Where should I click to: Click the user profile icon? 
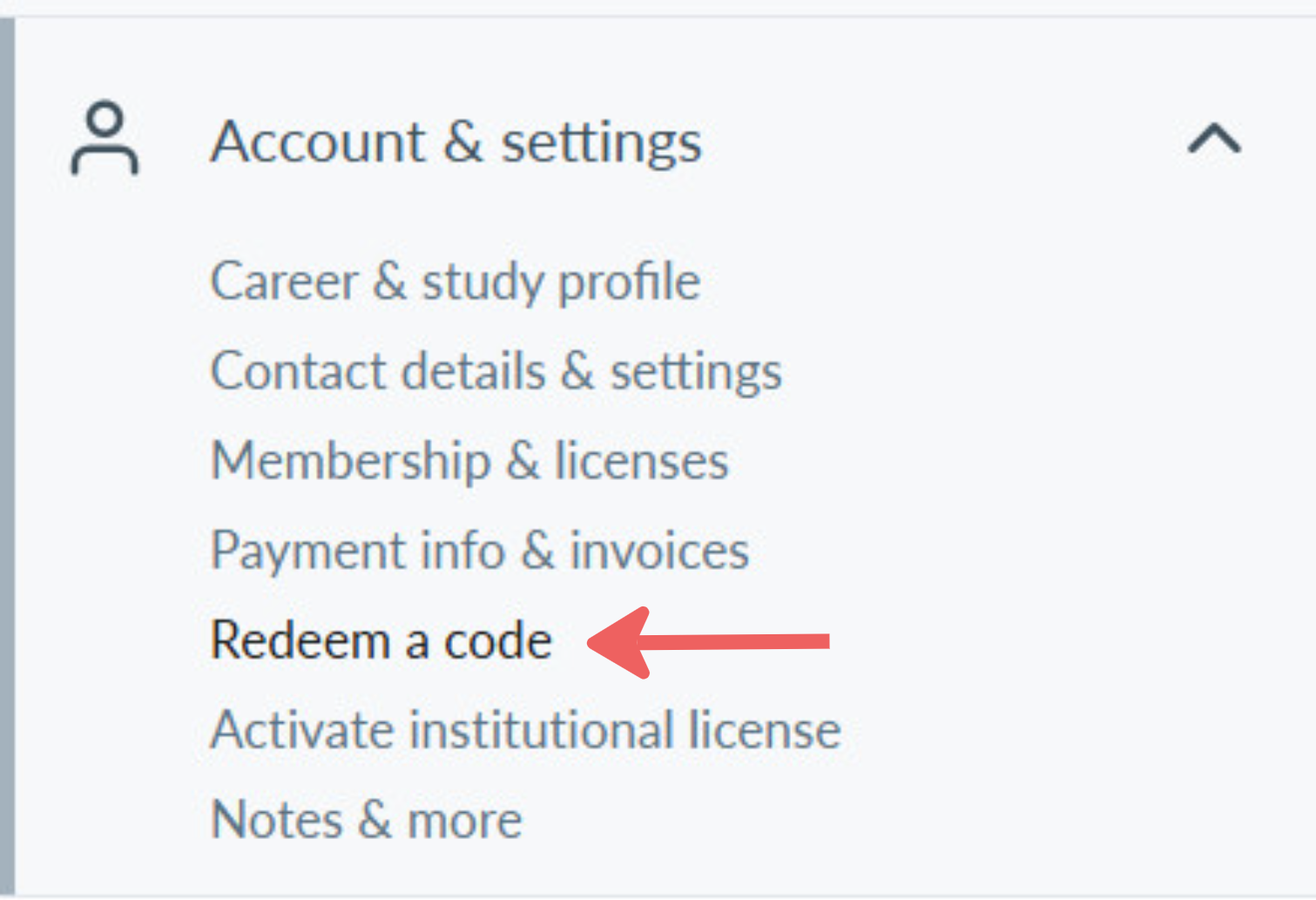(x=105, y=139)
